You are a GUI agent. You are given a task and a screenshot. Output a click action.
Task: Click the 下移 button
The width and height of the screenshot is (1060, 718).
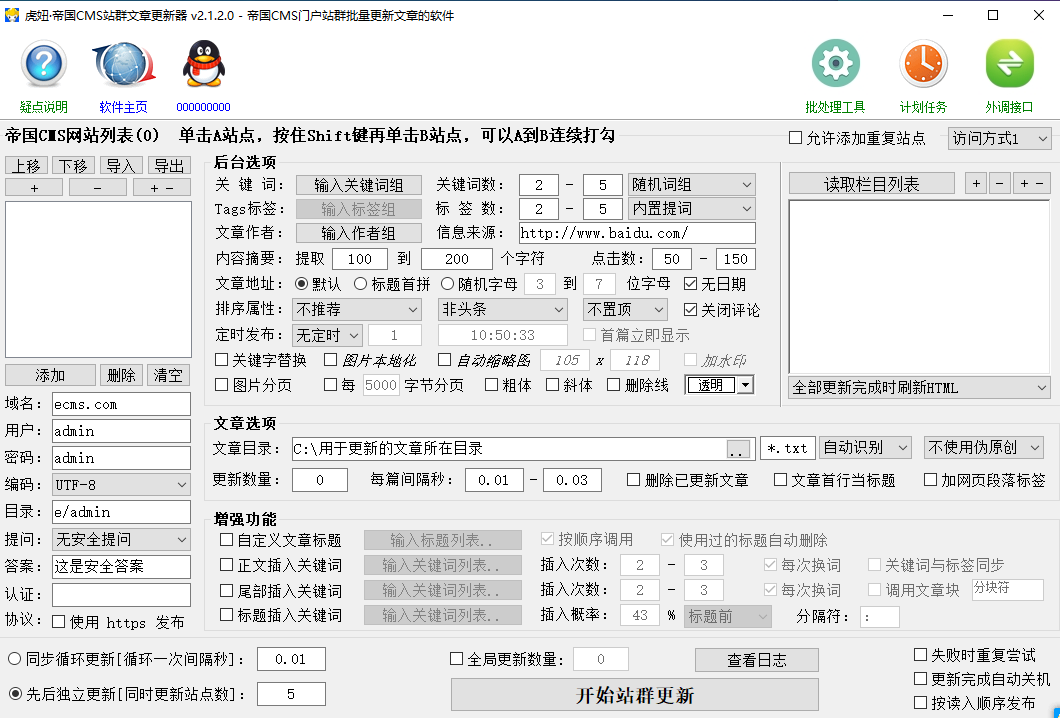[73, 166]
